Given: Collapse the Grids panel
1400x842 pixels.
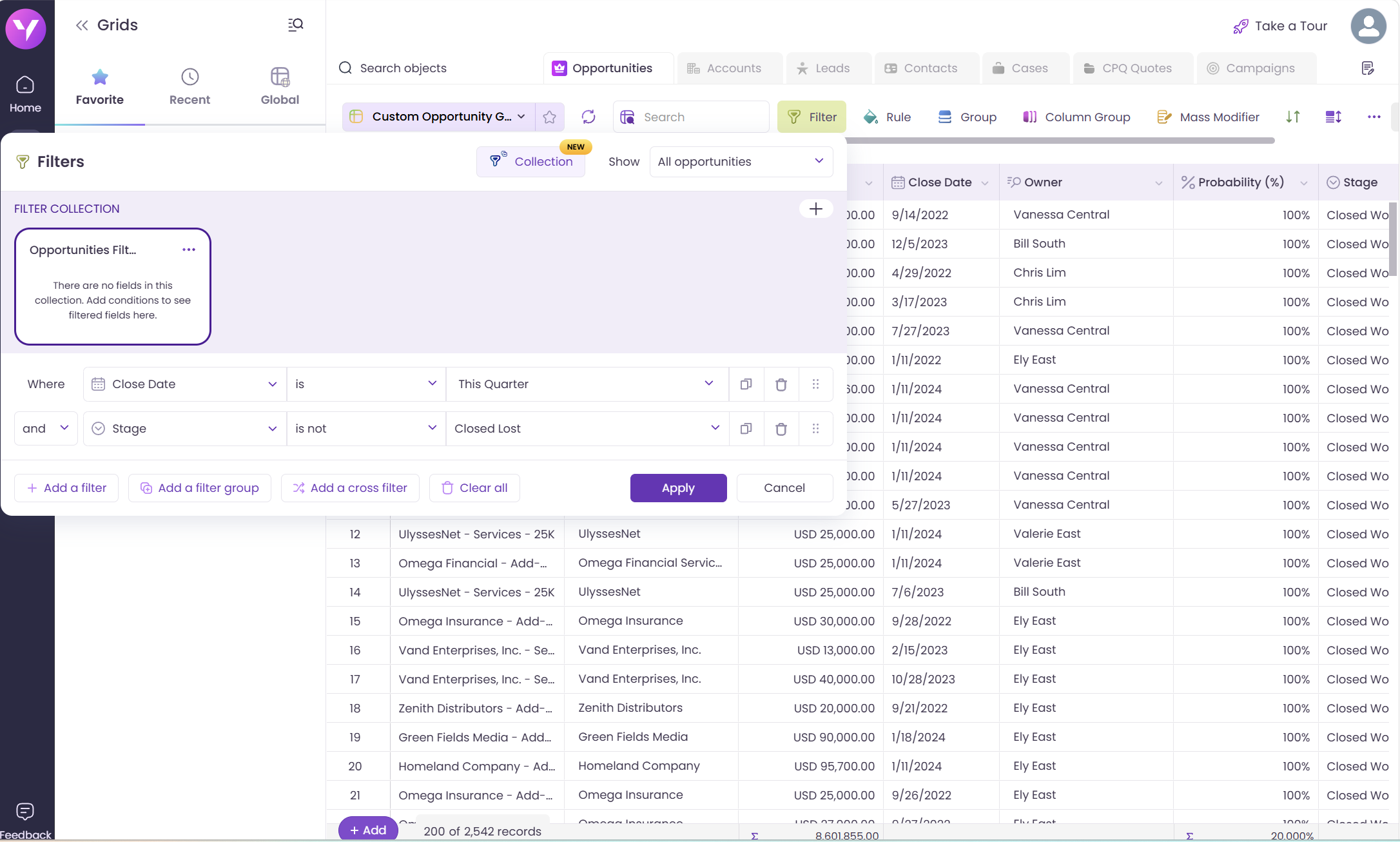Looking at the screenshot, I should click(82, 25).
